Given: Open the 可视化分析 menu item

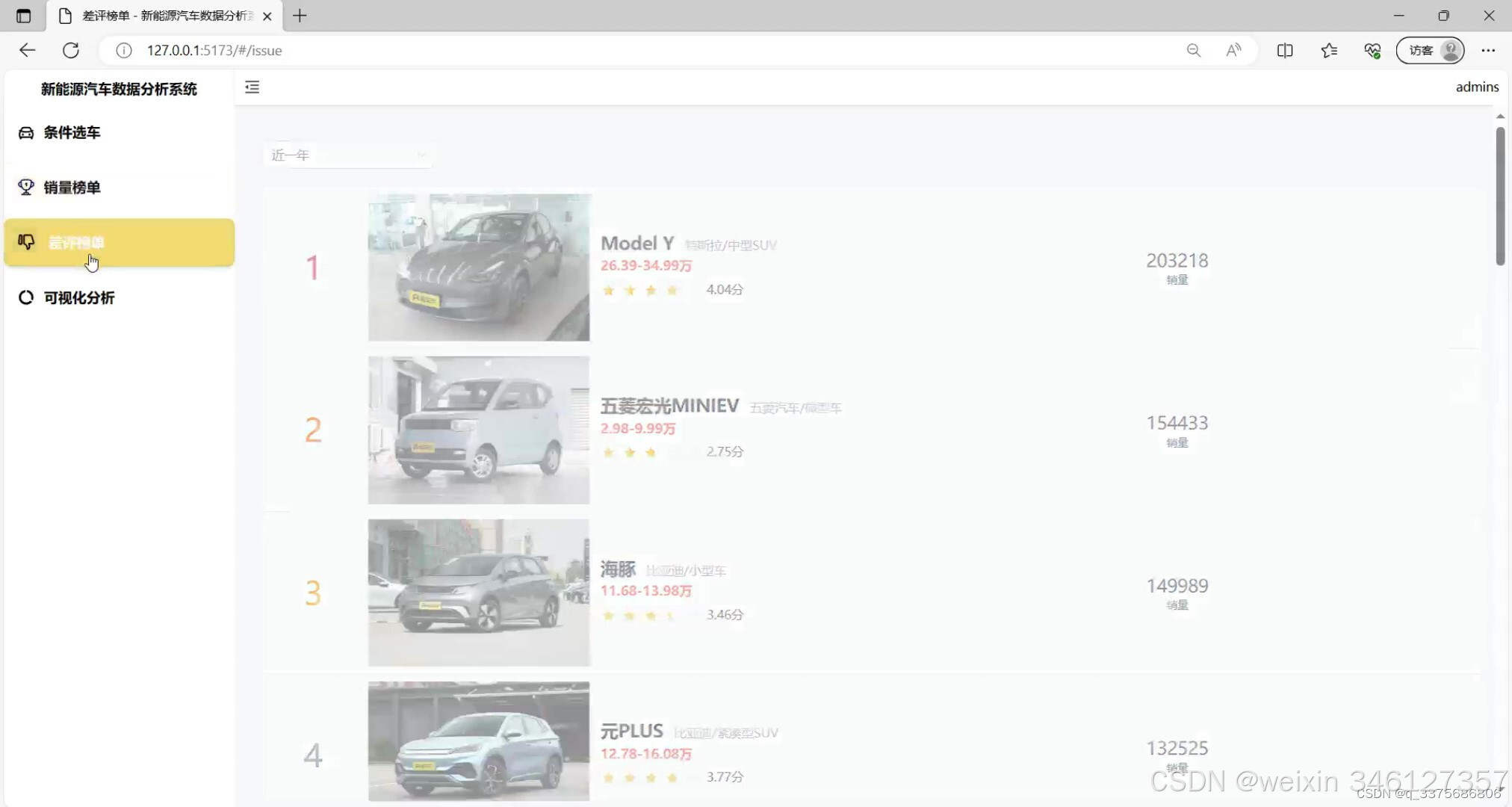Looking at the screenshot, I should tap(78, 297).
